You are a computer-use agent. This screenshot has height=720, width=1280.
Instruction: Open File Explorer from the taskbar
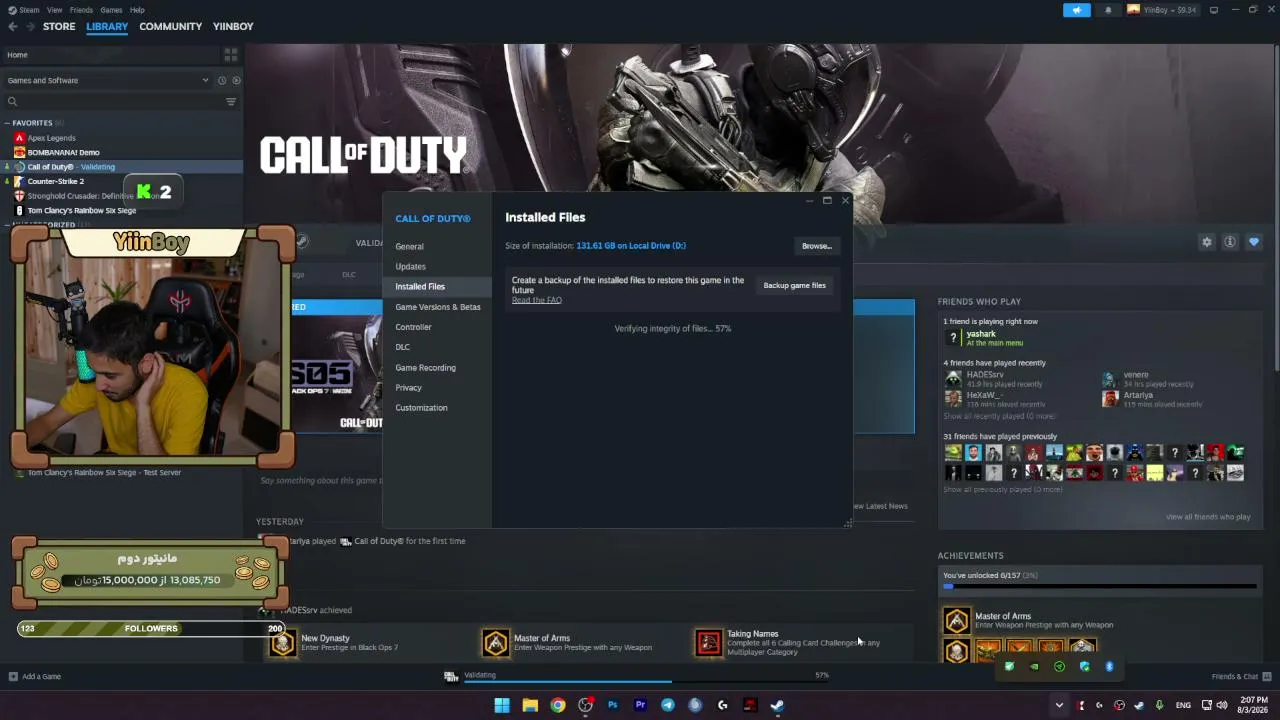[530, 705]
